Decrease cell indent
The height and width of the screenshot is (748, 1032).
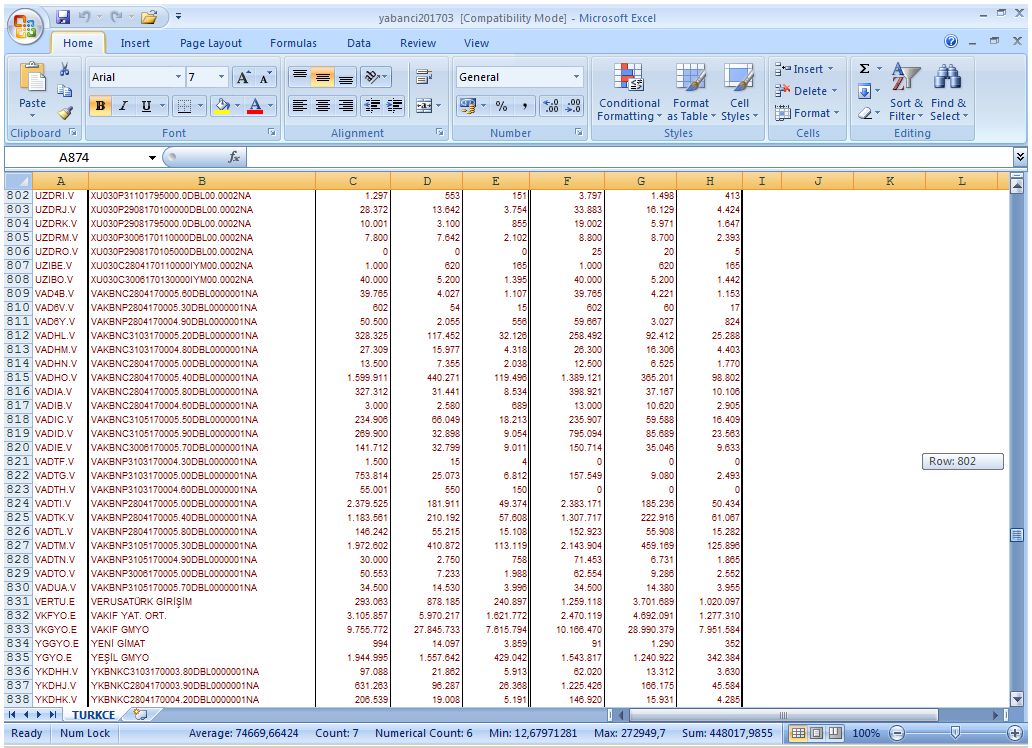point(372,105)
